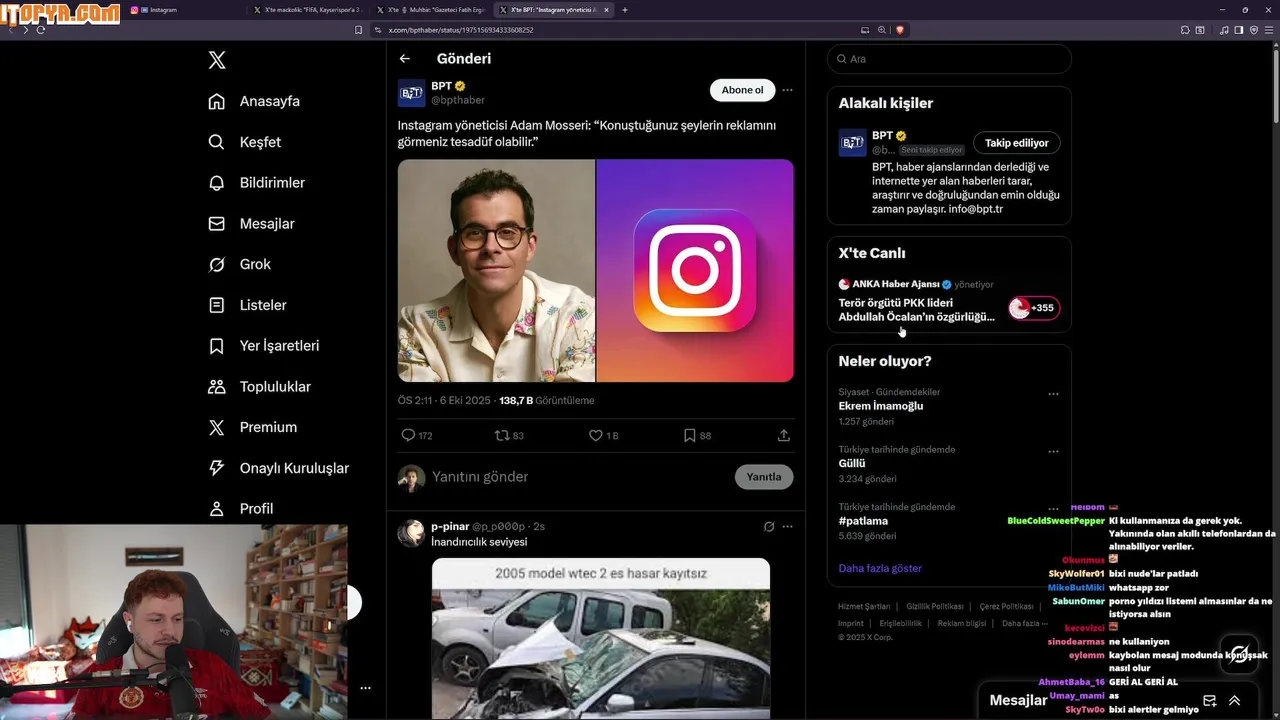Click the Premium X icon
The image size is (1280, 720).
216,427
